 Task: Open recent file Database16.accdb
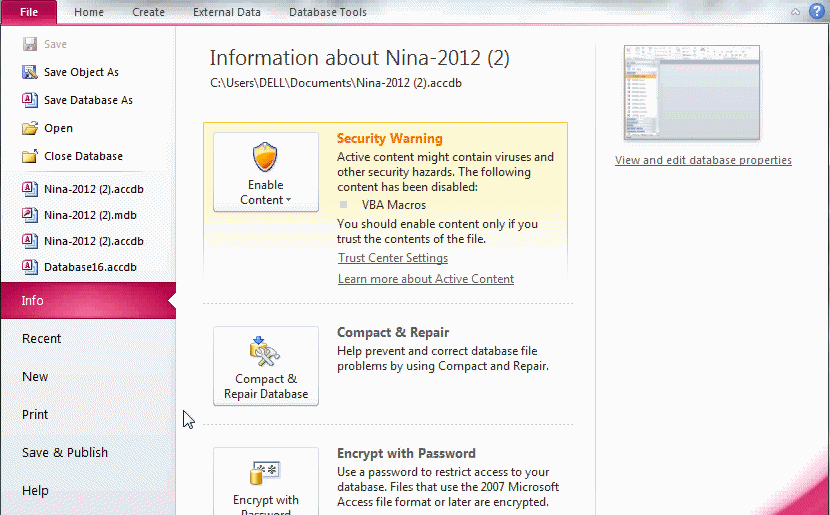point(90,267)
